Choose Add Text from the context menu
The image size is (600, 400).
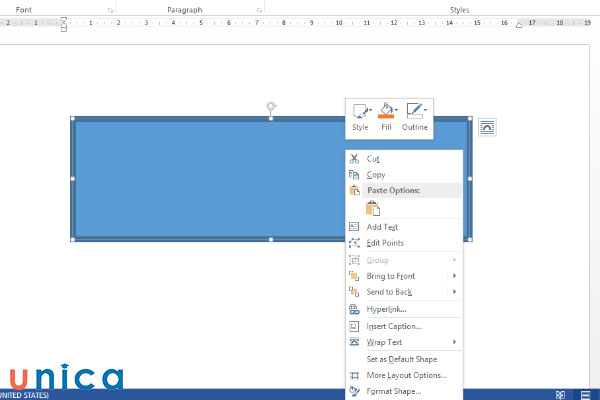click(382, 227)
